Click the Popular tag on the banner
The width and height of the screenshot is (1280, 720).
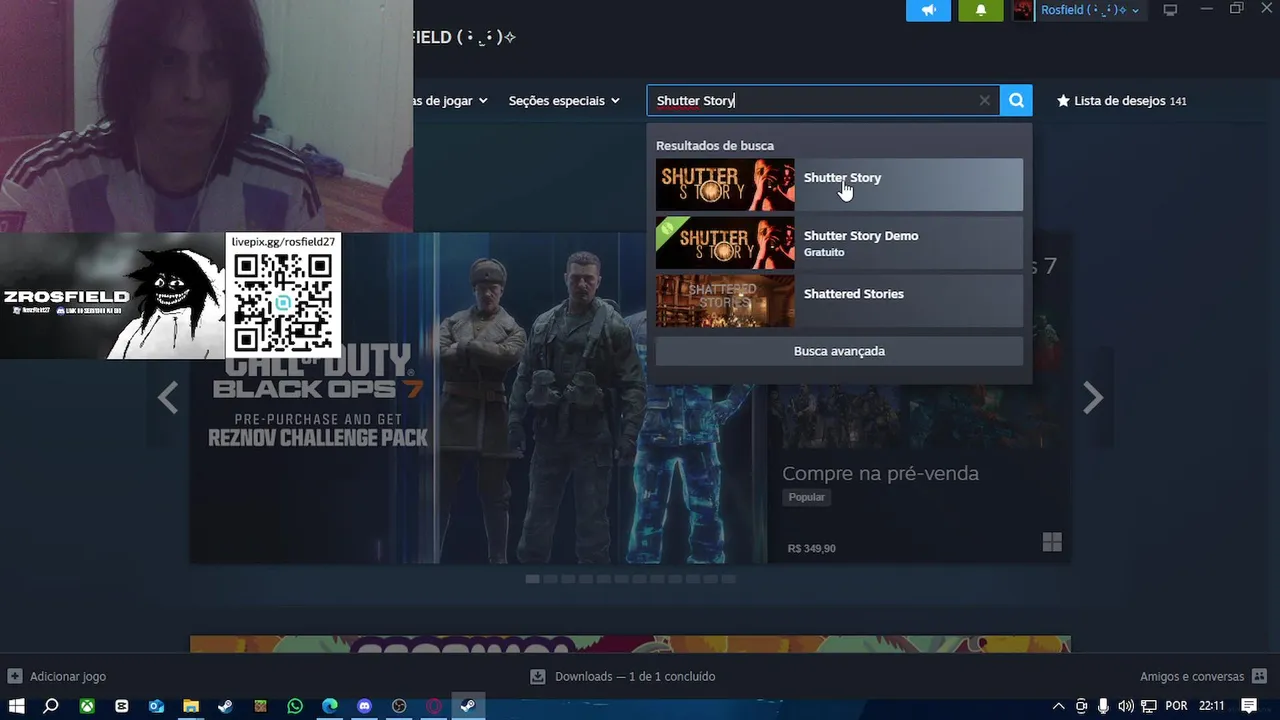pyautogui.click(x=807, y=497)
